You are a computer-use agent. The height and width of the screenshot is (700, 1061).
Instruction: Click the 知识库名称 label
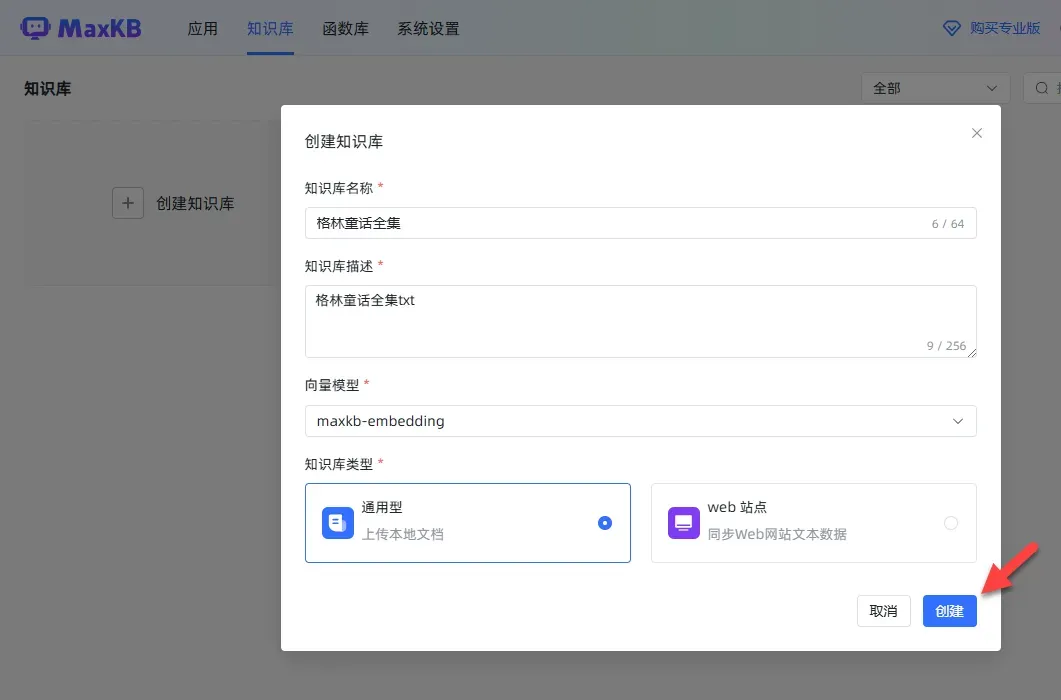pos(338,188)
